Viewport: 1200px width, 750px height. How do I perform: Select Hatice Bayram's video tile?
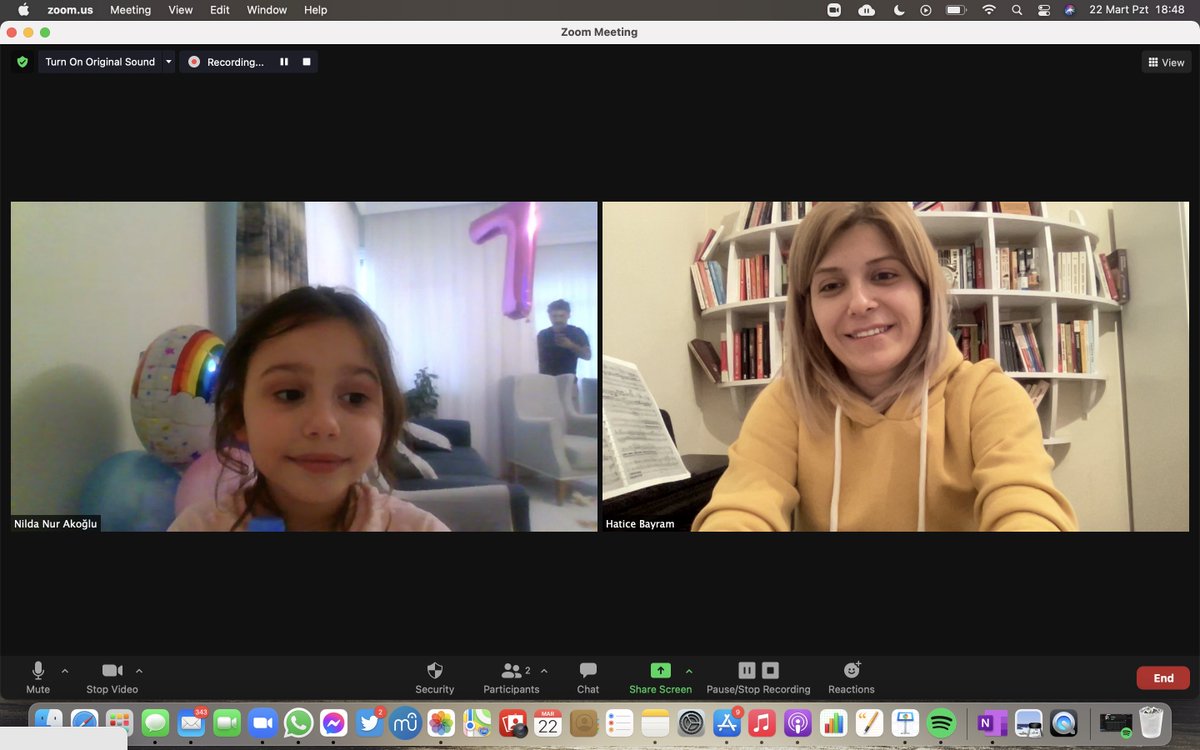click(x=895, y=366)
